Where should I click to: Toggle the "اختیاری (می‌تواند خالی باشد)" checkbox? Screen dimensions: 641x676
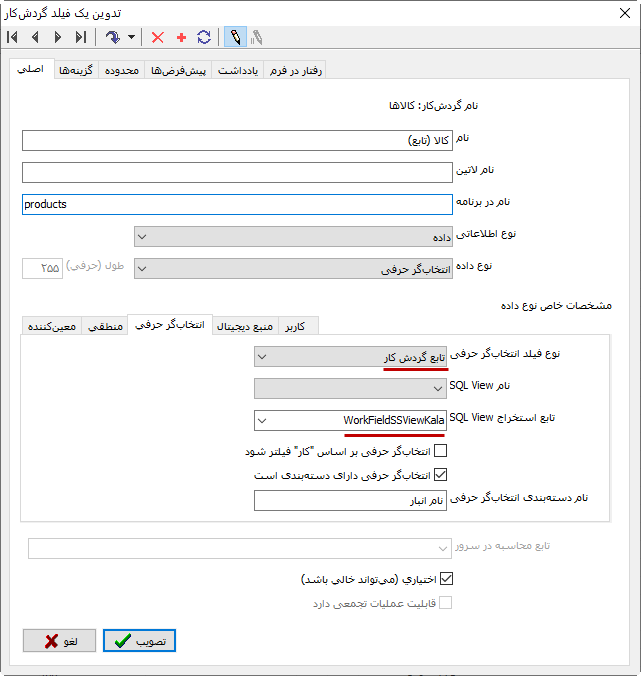click(x=446, y=578)
